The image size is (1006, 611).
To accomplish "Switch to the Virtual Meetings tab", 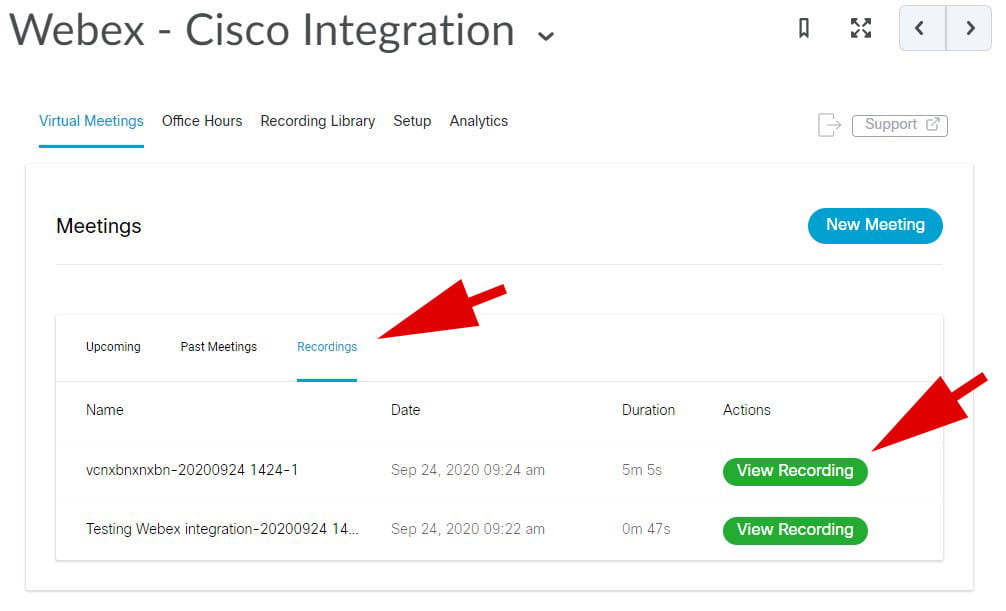I will pos(91,121).
